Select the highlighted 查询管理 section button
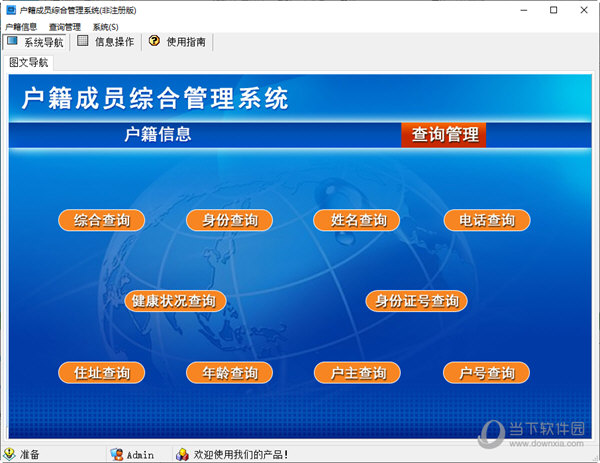 (x=444, y=135)
